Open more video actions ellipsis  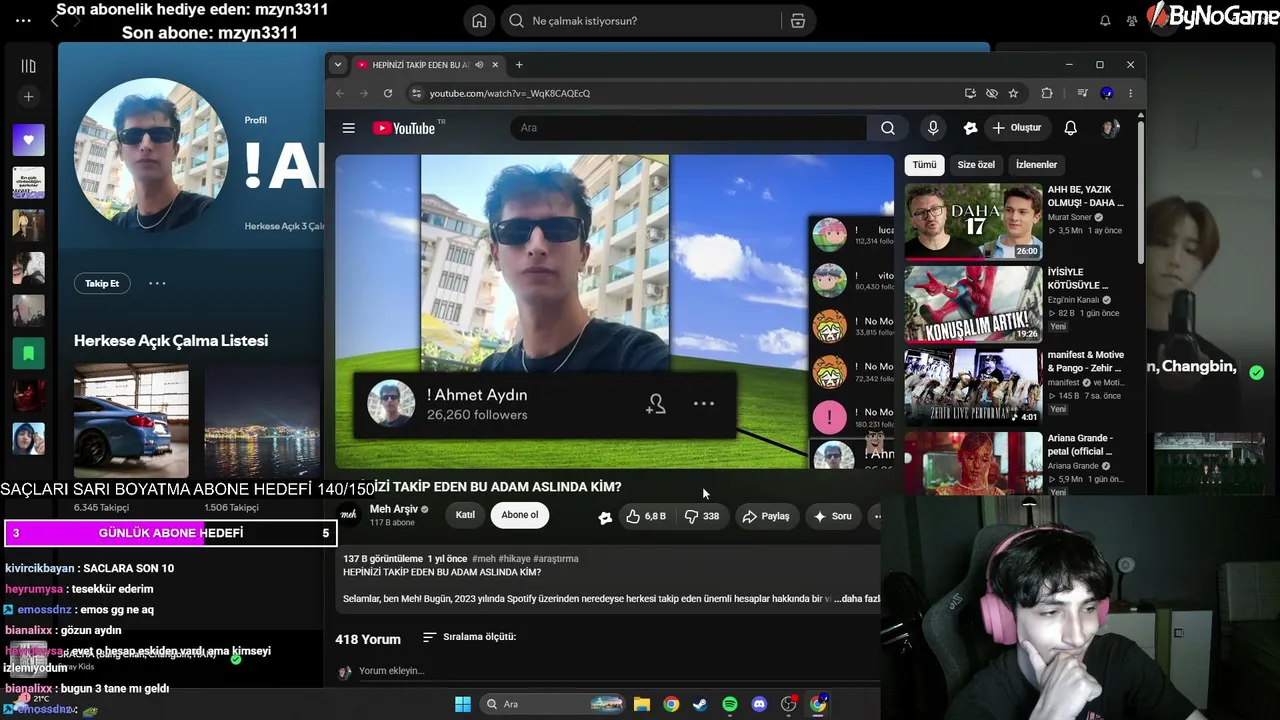tap(877, 516)
